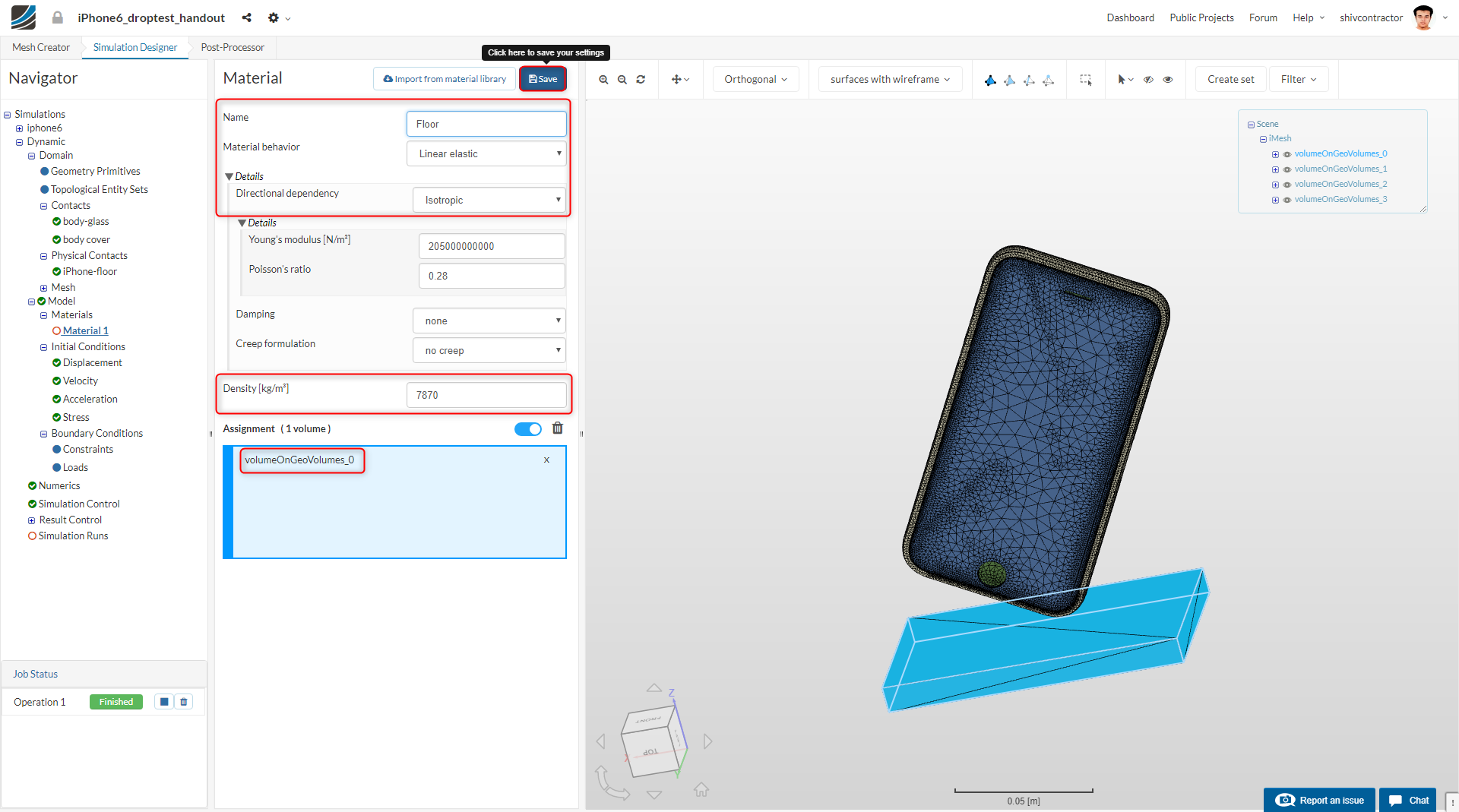Open the Dashboard page
Screen dimensions: 1459x812
point(1130,17)
